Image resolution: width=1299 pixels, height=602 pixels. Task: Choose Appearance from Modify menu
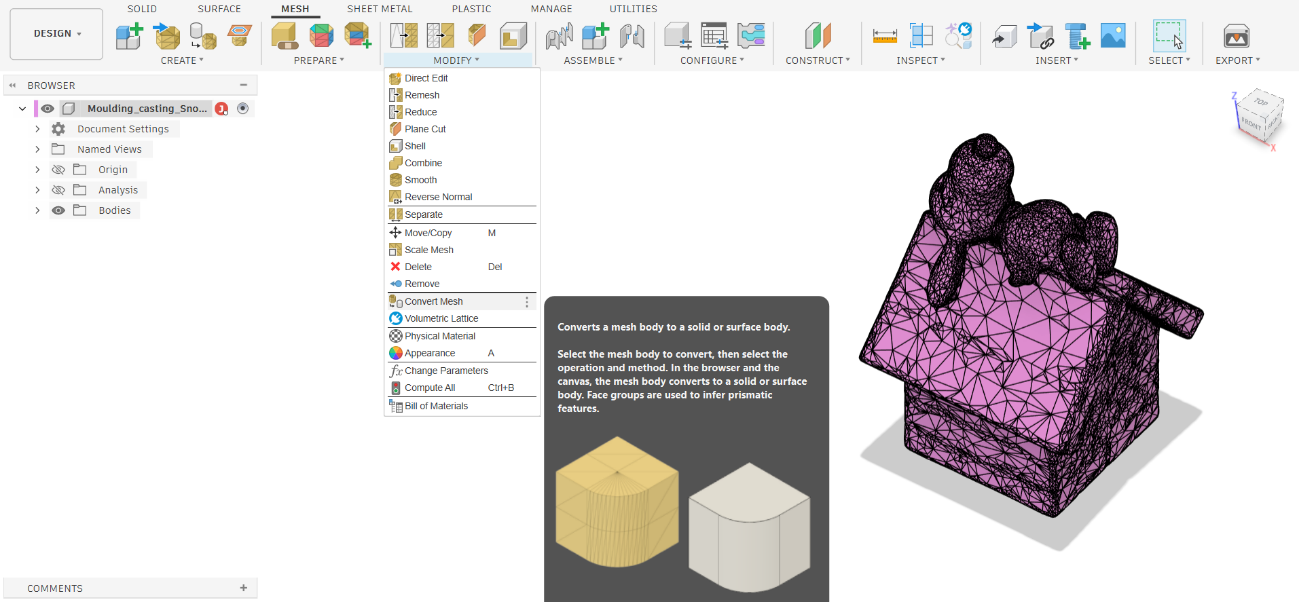point(461,353)
